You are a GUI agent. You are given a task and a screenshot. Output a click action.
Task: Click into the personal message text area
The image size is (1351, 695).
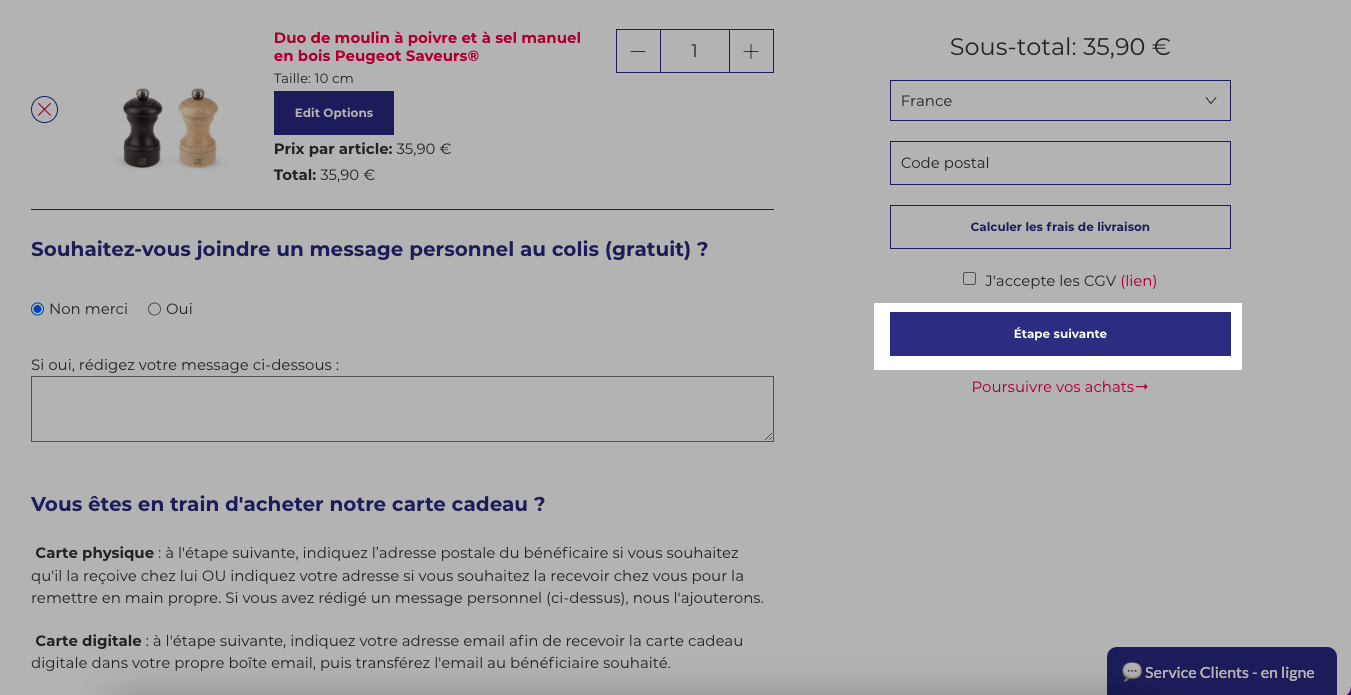click(x=402, y=409)
